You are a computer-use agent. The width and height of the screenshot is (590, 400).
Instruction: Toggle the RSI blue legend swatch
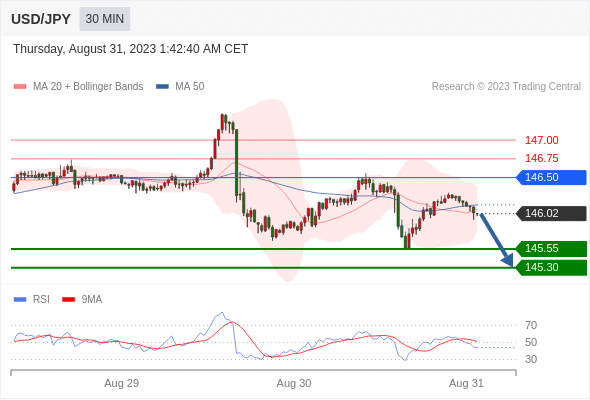point(20,300)
